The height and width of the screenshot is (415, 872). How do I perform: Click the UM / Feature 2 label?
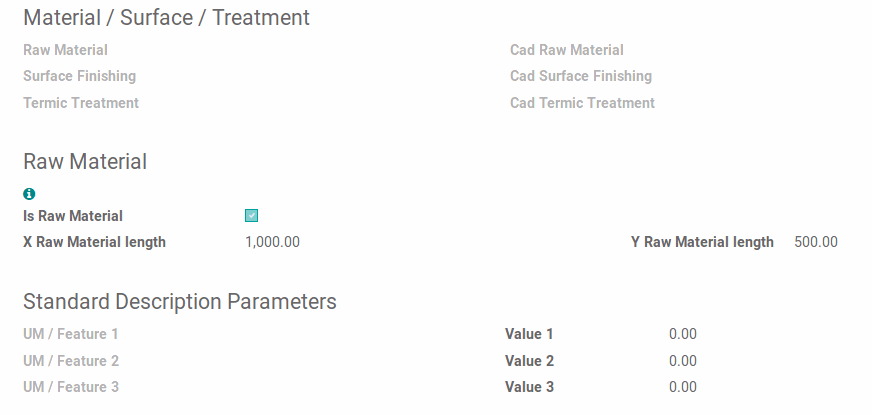(71, 361)
